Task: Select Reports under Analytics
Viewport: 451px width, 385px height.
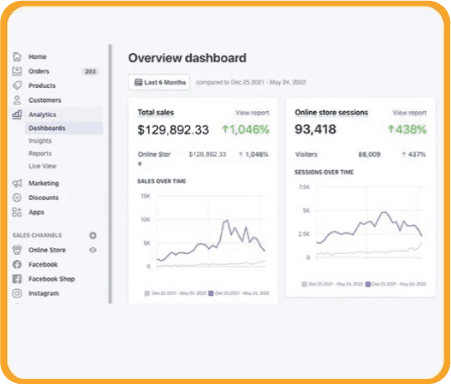Action: click(40, 153)
